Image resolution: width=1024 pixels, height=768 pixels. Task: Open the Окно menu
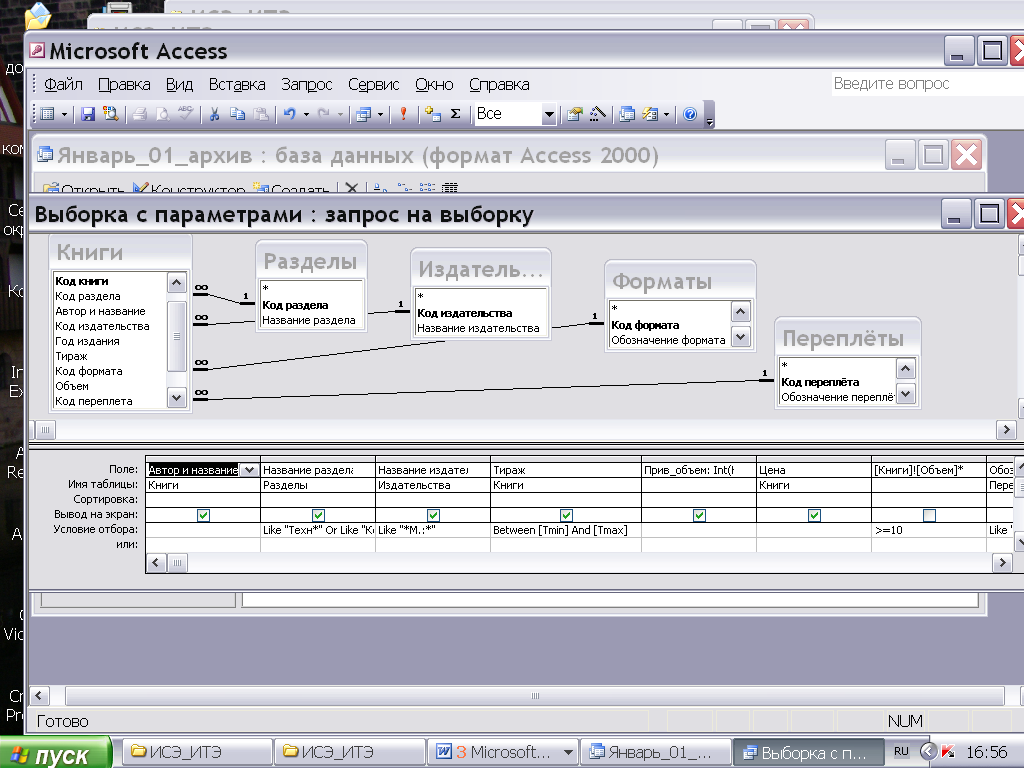click(x=434, y=84)
